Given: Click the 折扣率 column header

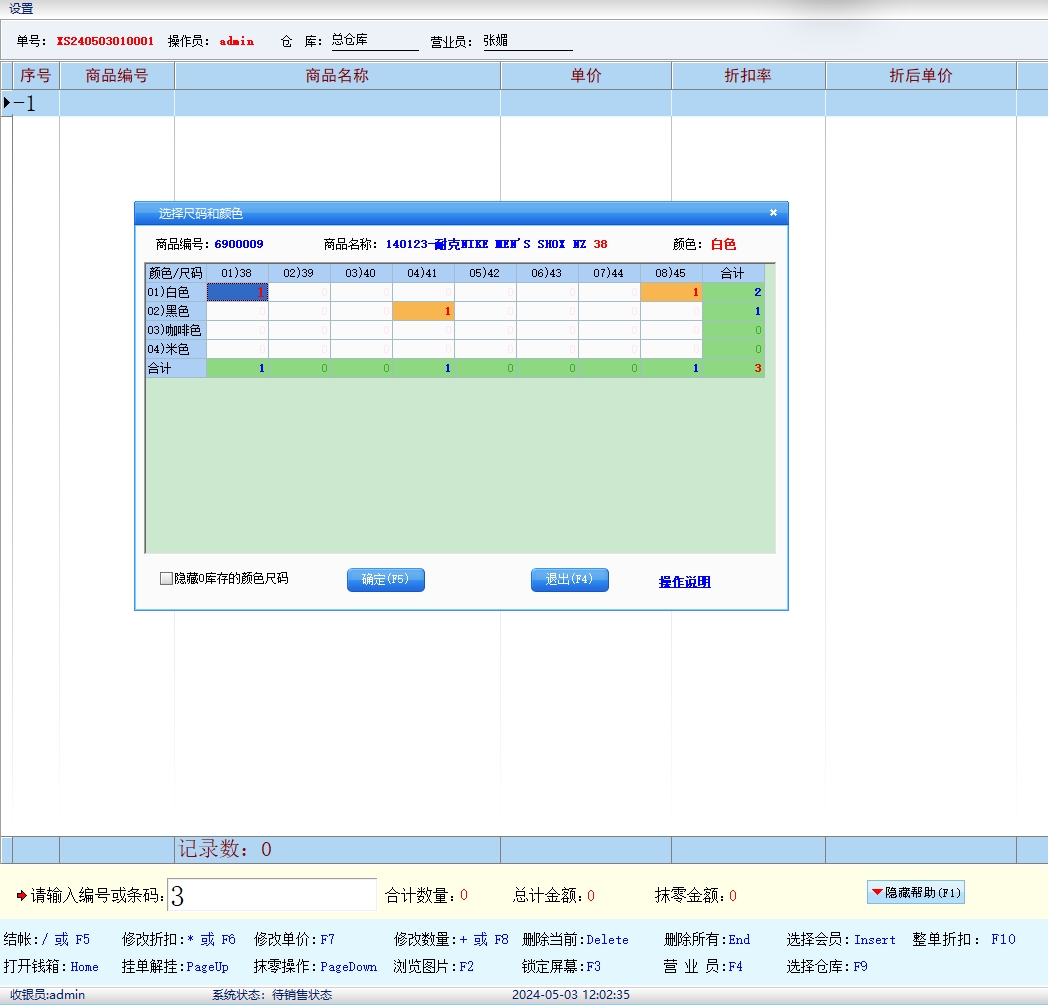Looking at the screenshot, I should (x=747, y=76).
